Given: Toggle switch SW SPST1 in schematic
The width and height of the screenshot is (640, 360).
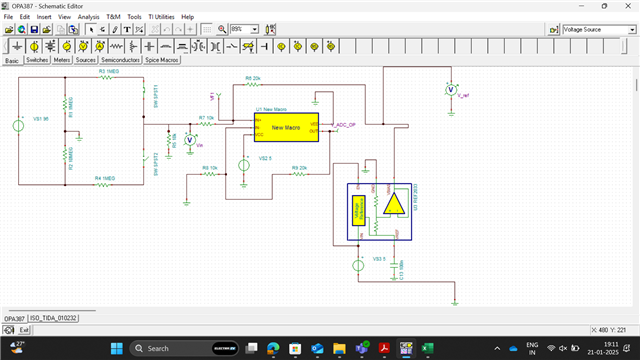Looking at the screenshot, I should click(x=144, y=91).
